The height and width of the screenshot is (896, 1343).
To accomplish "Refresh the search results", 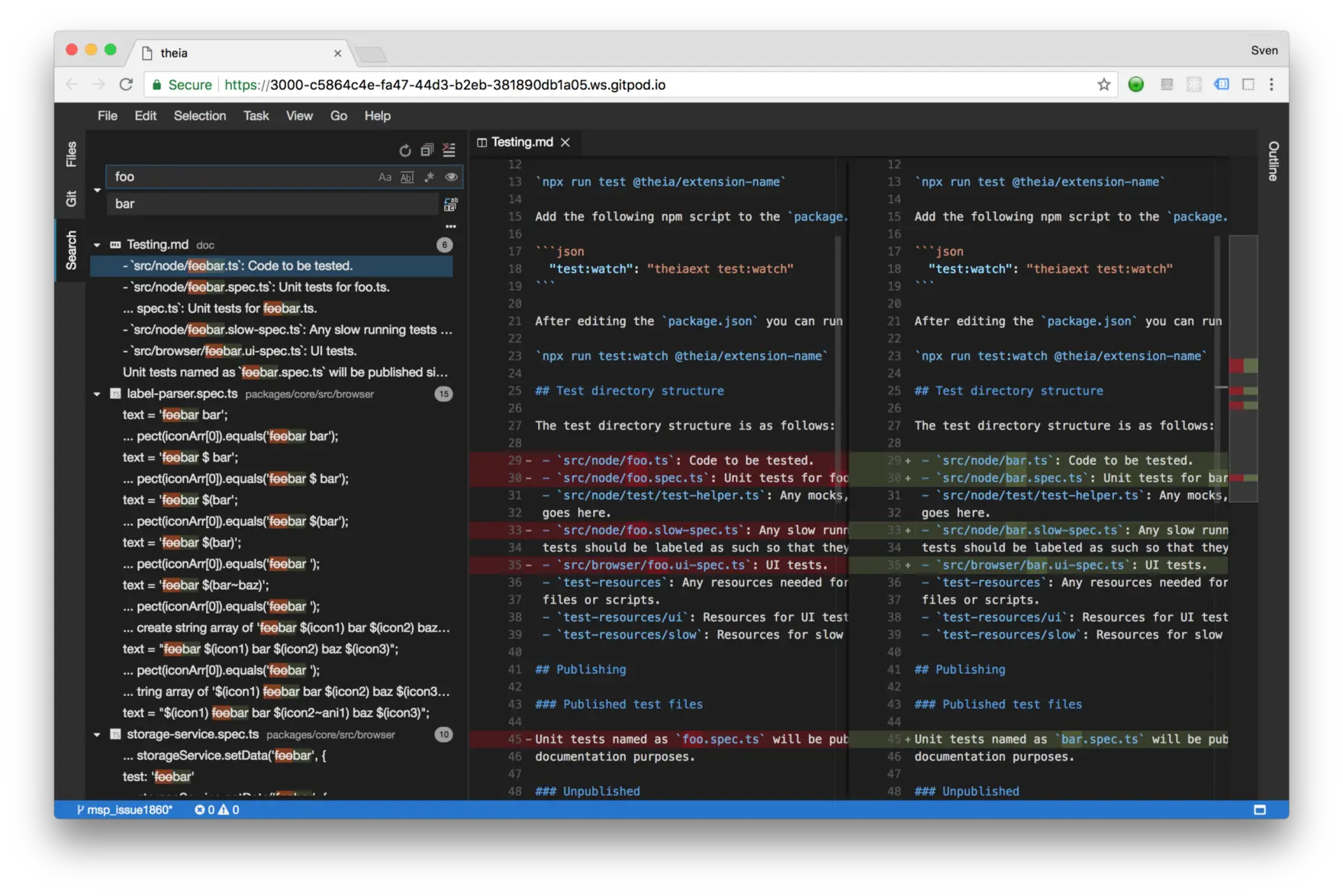I will pyautogui.click(x=404, y=150).
